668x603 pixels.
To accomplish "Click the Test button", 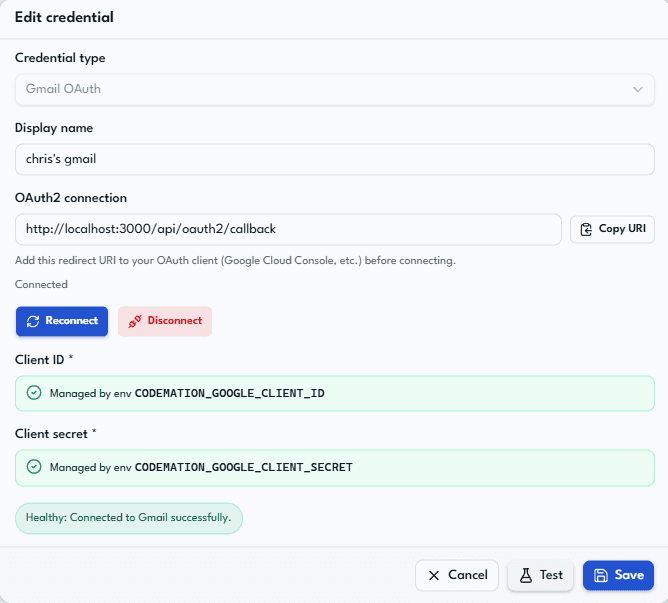I will click(540, 575).
